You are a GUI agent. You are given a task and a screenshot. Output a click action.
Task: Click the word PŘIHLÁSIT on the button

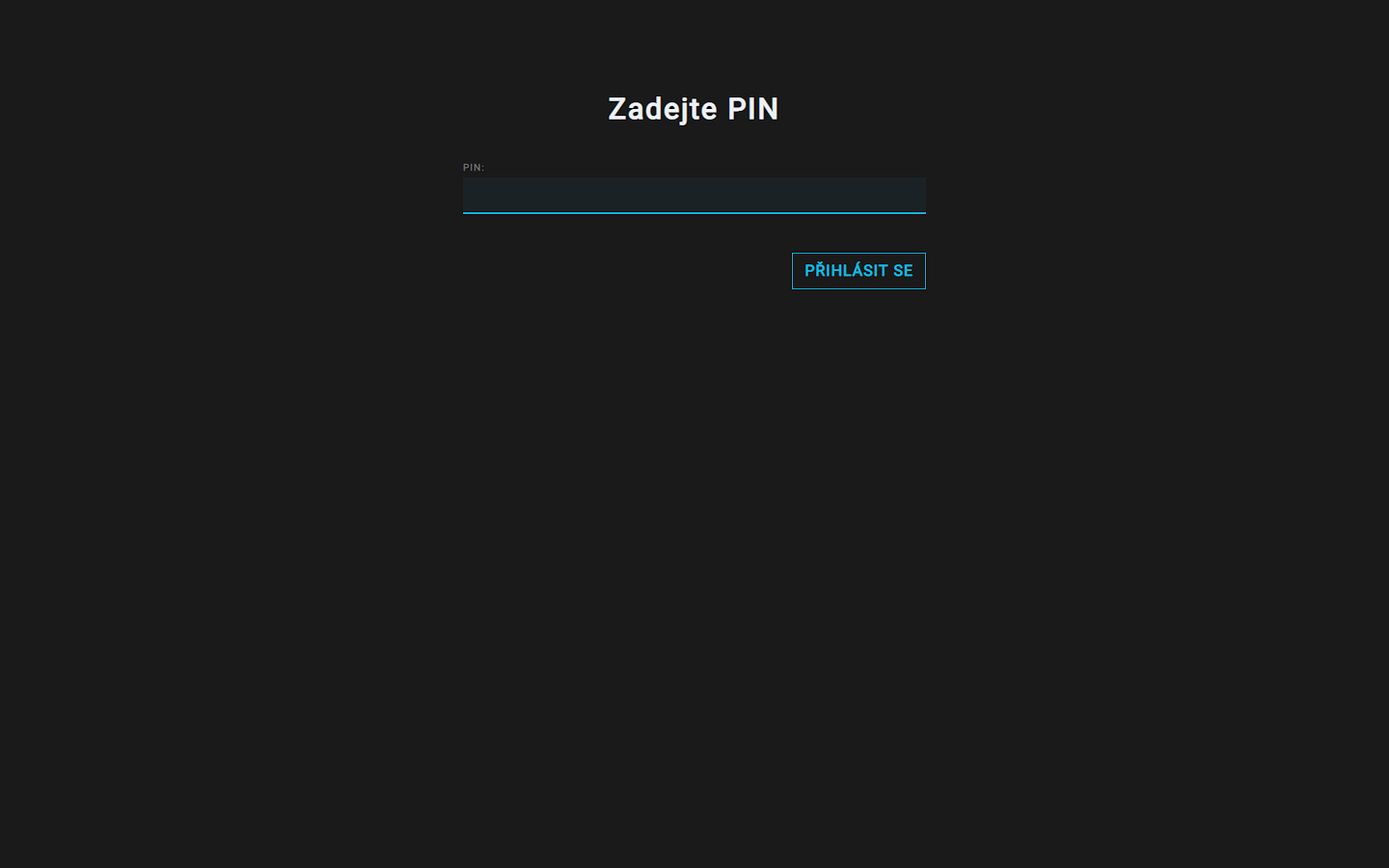click(846, 270)
